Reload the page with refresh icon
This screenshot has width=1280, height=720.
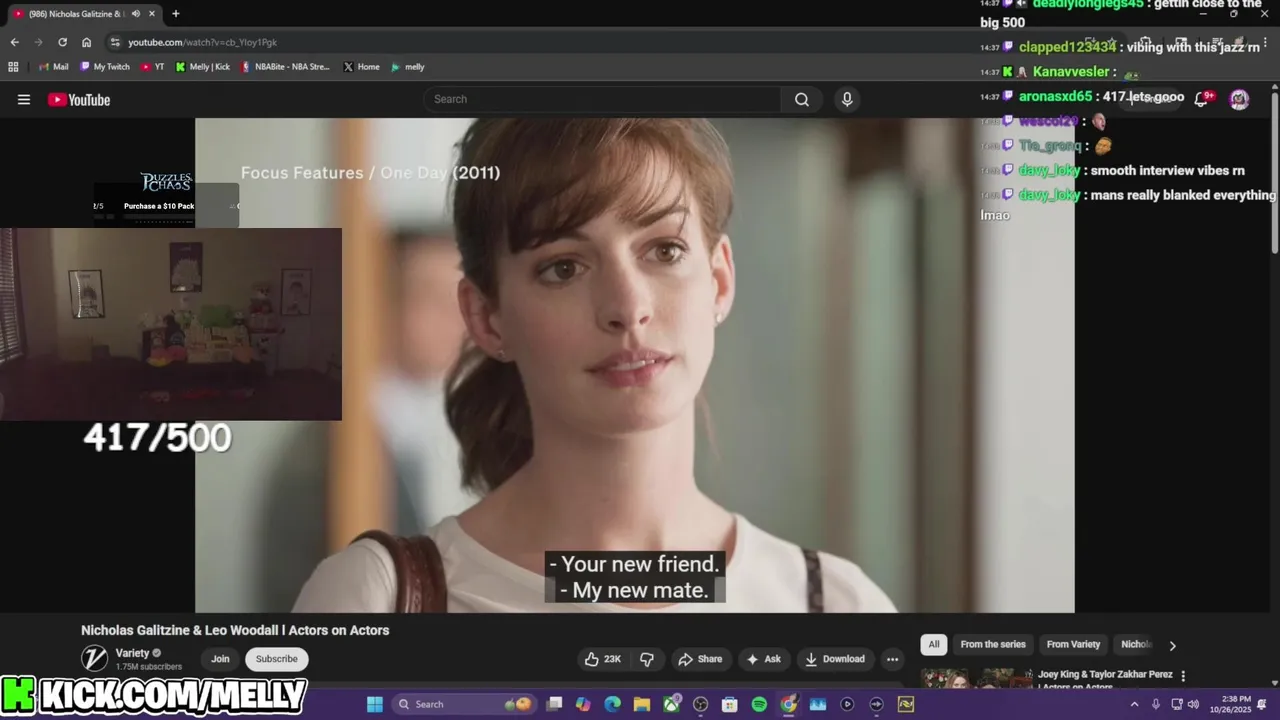[62, 42]
